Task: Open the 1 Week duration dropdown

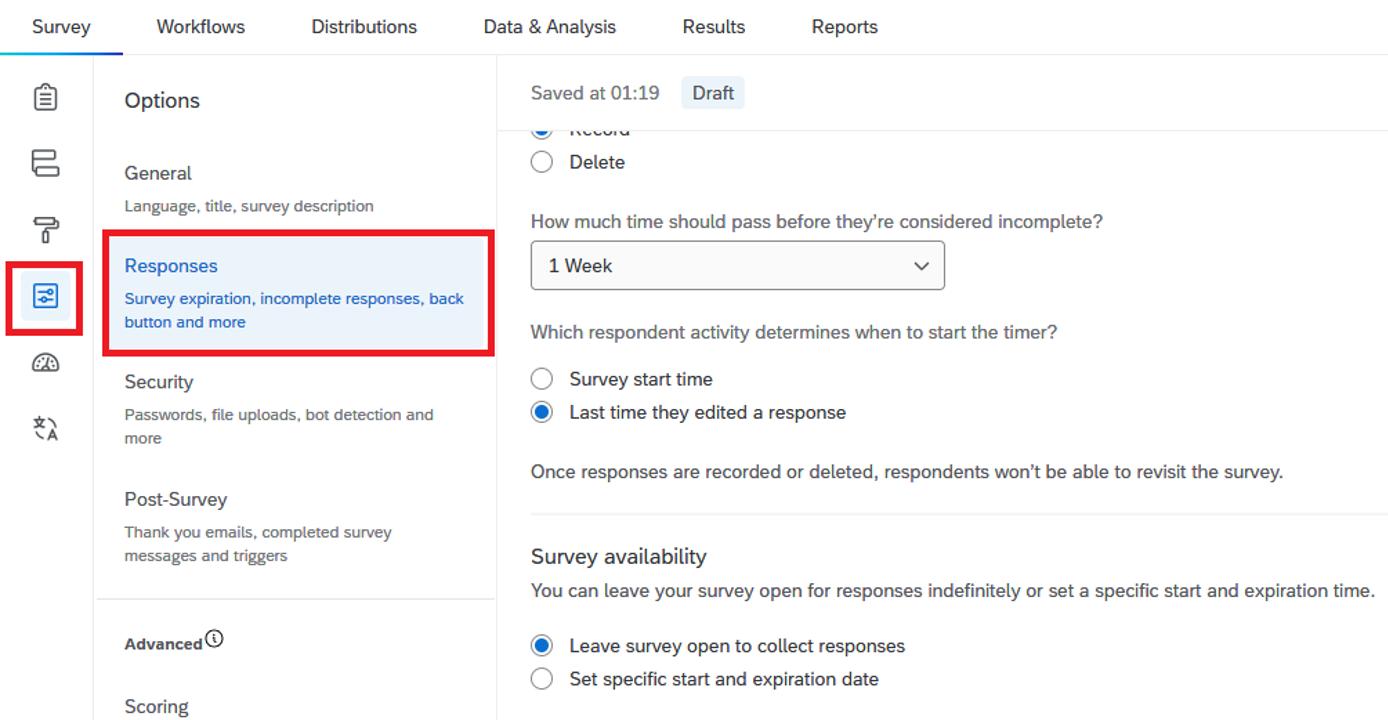Action: tap(737, 266)
